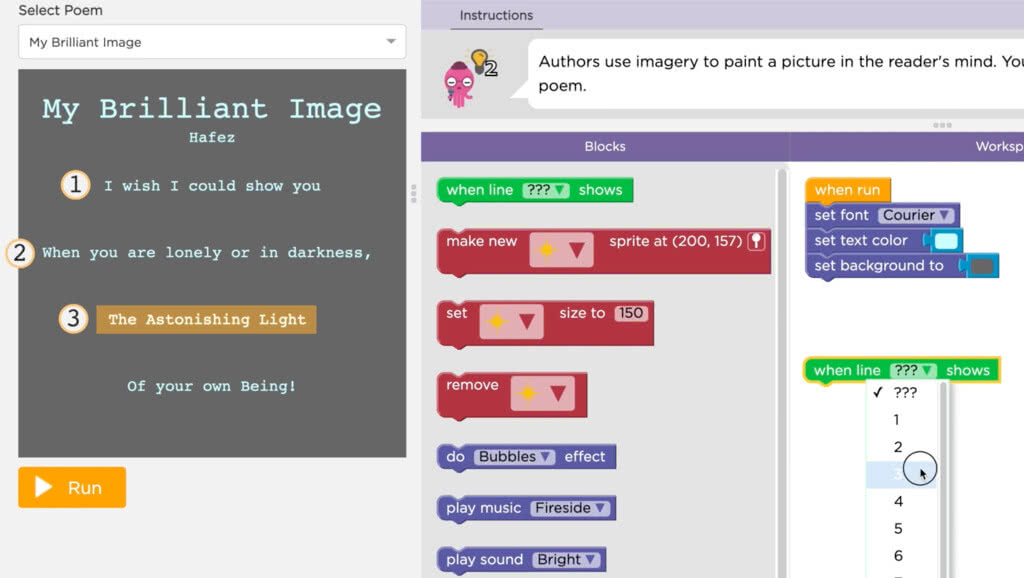
Task: Choose option 4 in the line dropdown
Action: pyautogui.click(x=898, y=501)
